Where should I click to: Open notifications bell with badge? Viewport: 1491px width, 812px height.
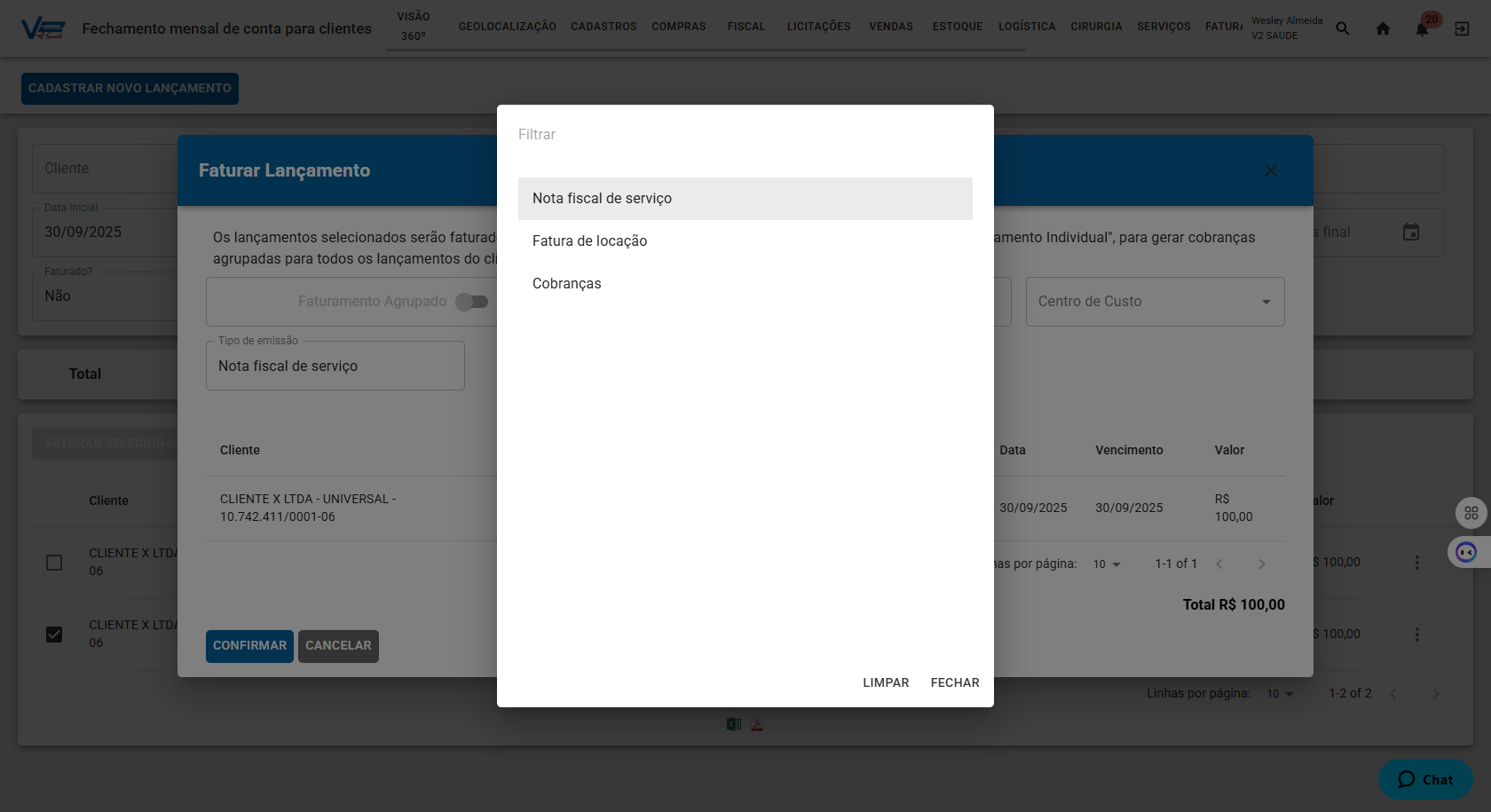pyautogui.click(x=1422, y=28)
